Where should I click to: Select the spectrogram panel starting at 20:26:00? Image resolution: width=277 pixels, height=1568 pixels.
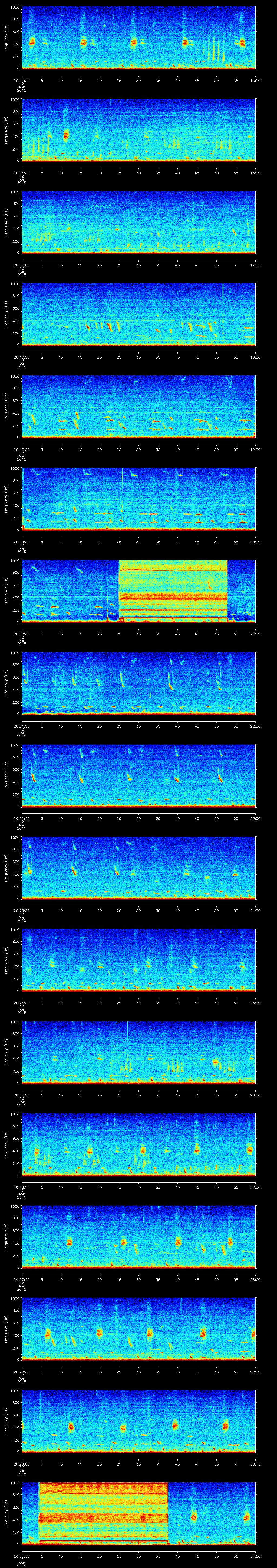(139, 1144)
